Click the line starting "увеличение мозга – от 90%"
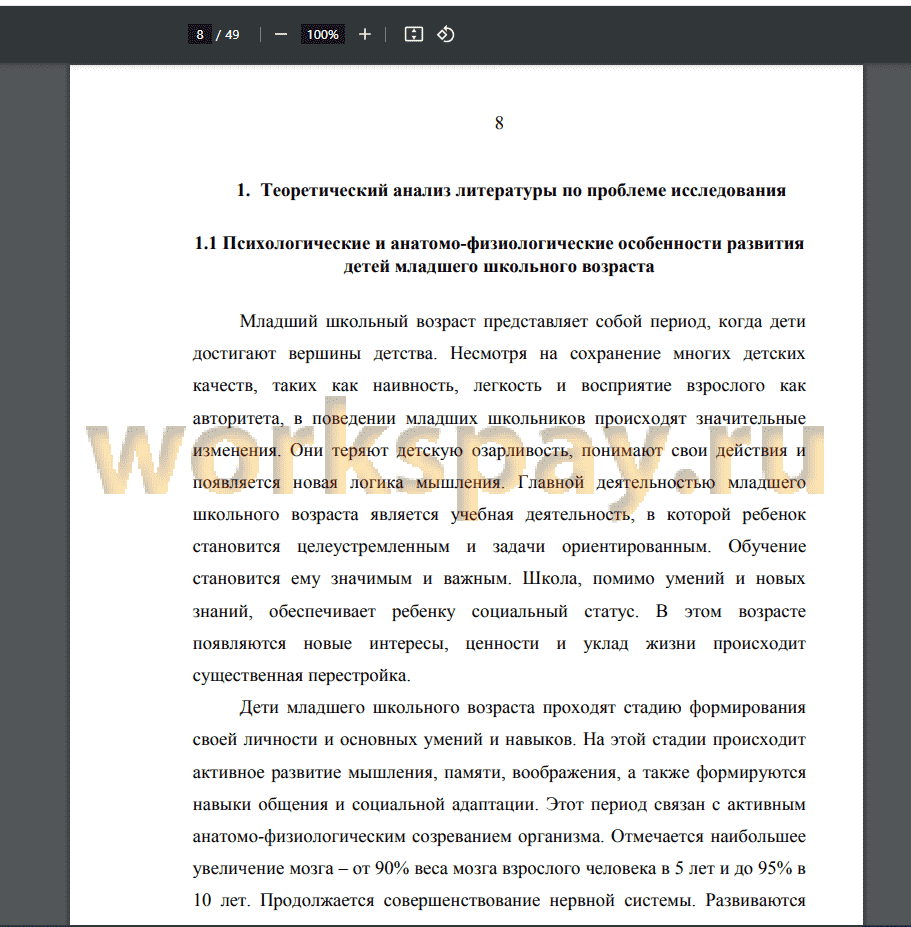This screenshot has width=911, height=927. tap(499, 868)
